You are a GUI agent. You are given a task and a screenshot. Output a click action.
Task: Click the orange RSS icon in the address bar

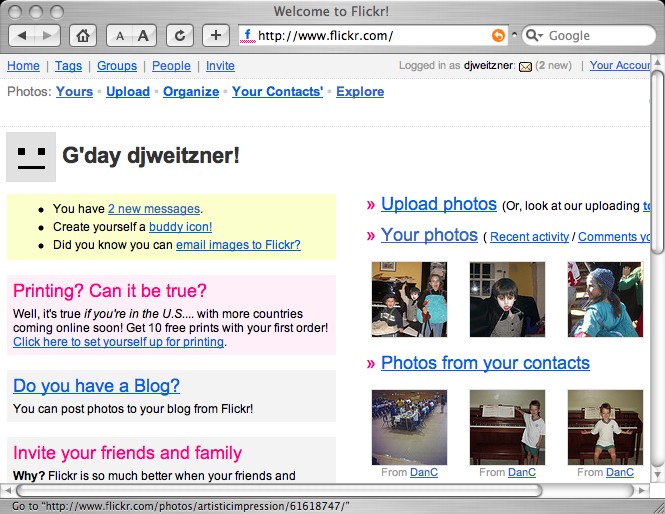[x=498, y=35]
